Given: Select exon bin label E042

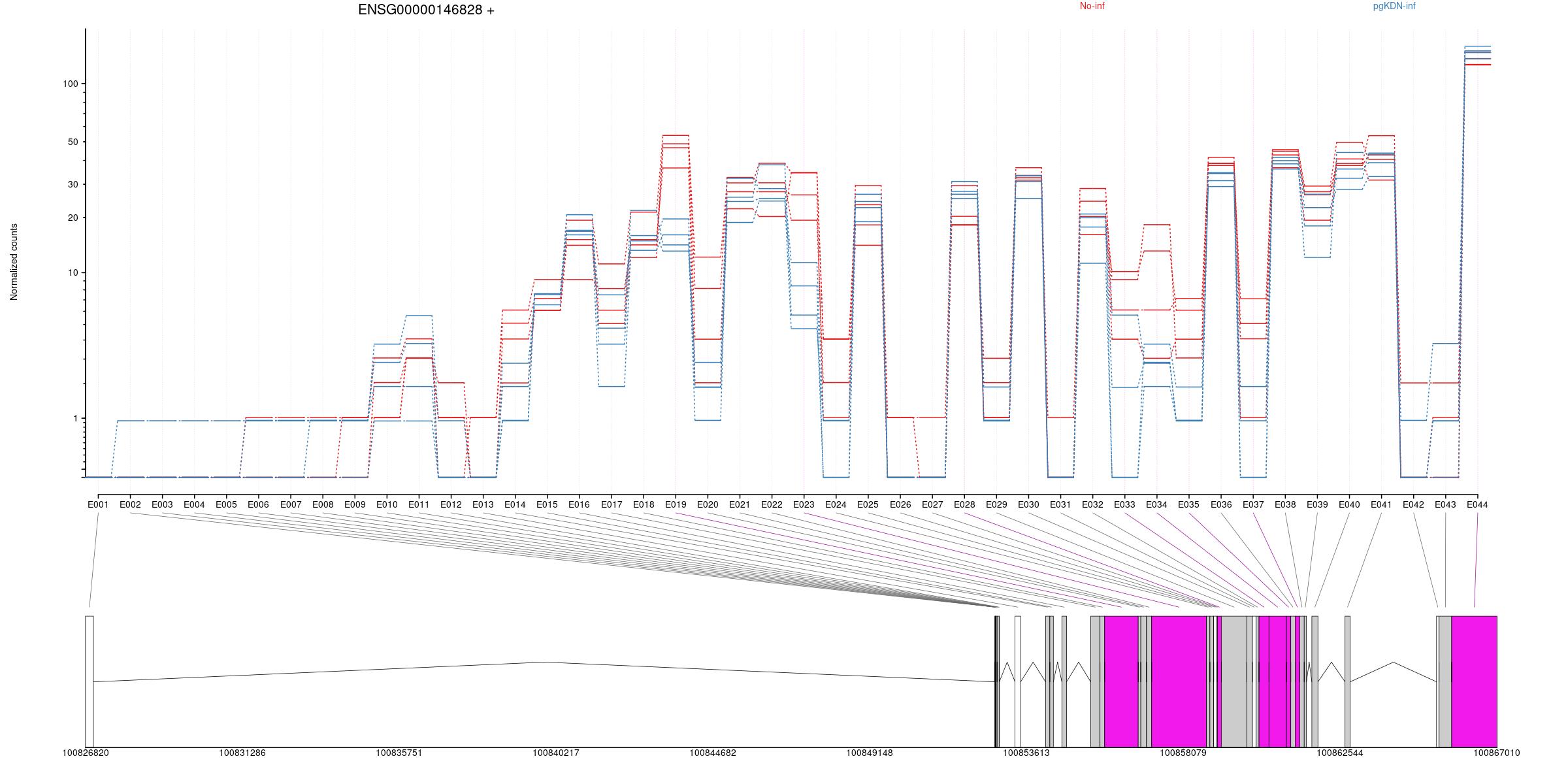Looking at the screenshot, I should (1413, 504).
